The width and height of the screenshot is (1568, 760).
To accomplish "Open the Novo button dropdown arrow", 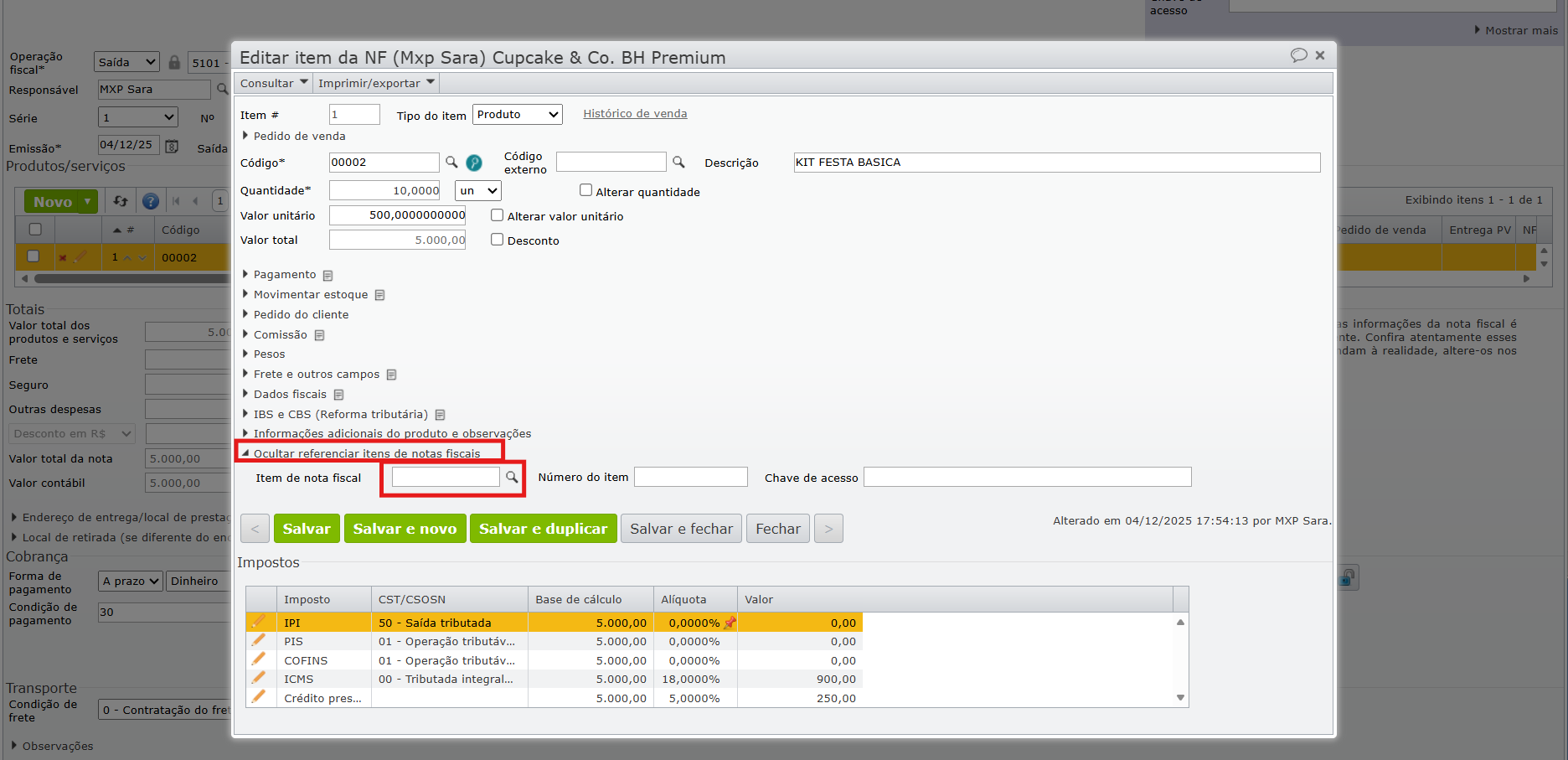I will [88, 201].
